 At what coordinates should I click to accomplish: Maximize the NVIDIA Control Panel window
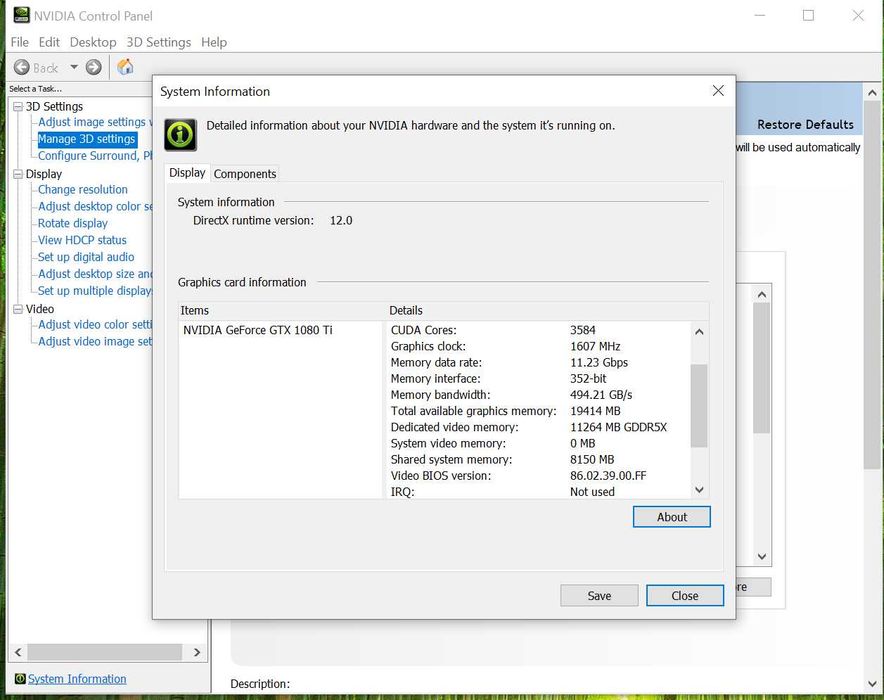808,15
